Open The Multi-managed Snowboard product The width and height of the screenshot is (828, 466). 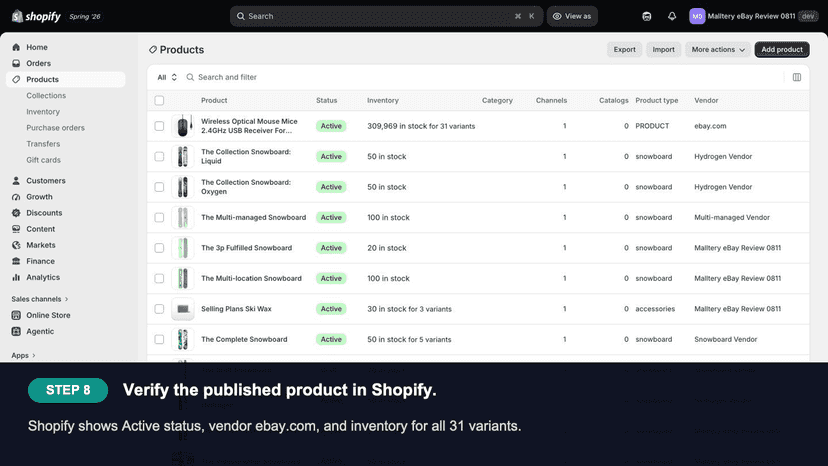tap(253, 218)
